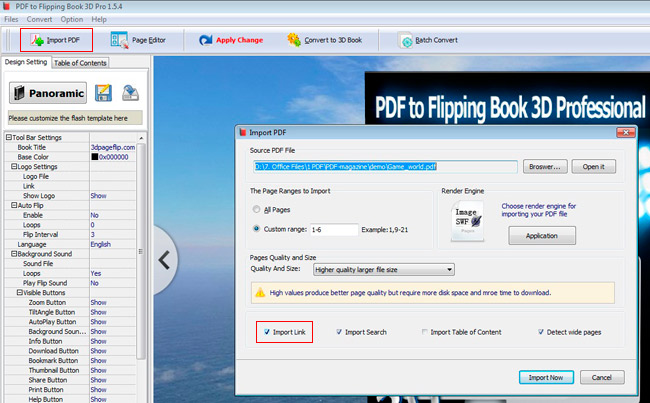Switch to the Table of Contents tab
The height and width of the screenshot is (403, 650).
(80, 63)
